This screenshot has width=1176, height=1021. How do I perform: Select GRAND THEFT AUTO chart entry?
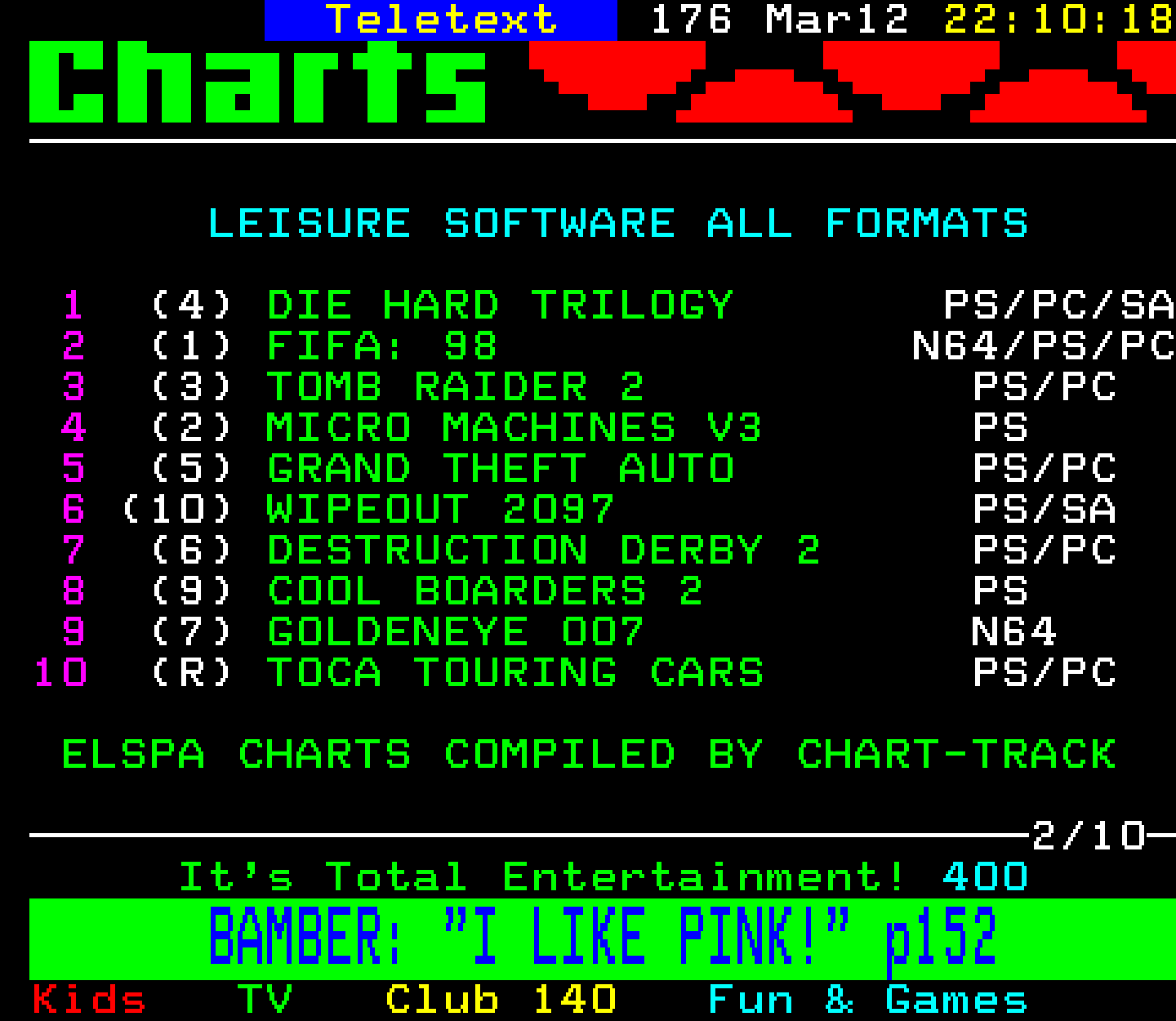[x=501, y=469]
